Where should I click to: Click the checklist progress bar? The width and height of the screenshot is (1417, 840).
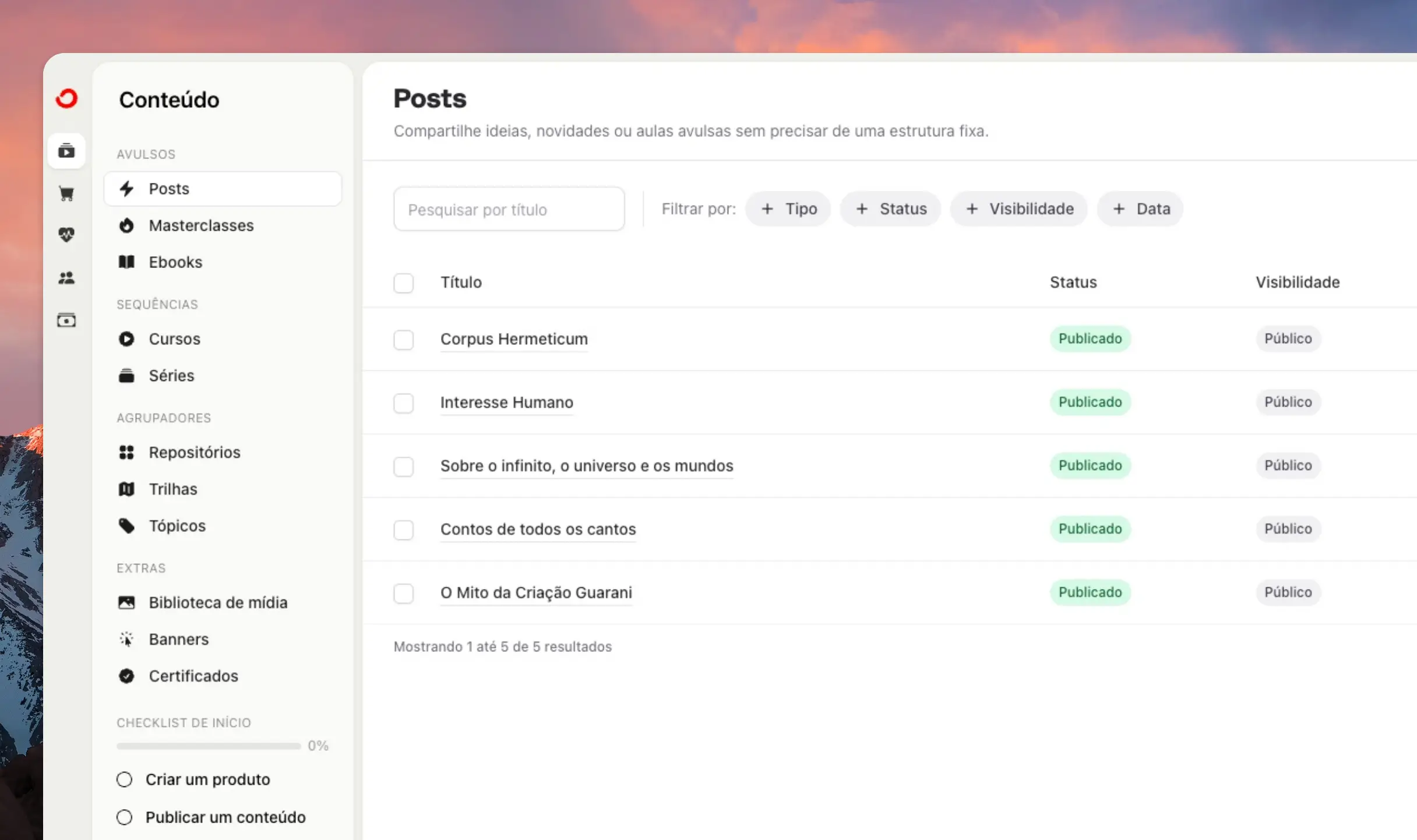click(209, 746)
